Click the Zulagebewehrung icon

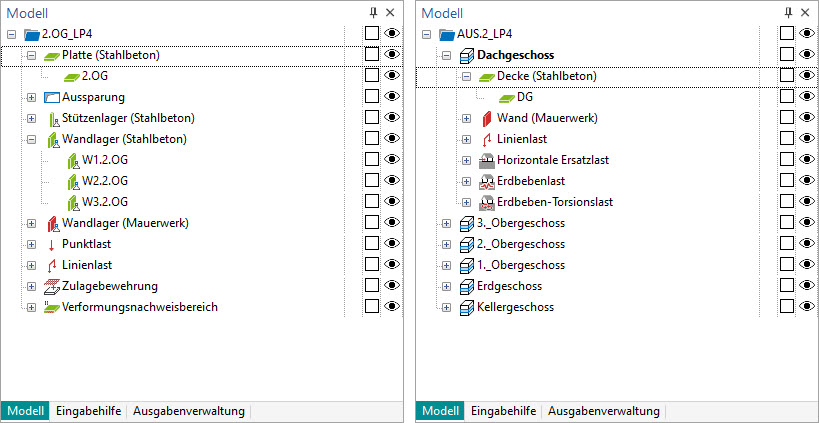pyautogui.click(x=52, y=286)
